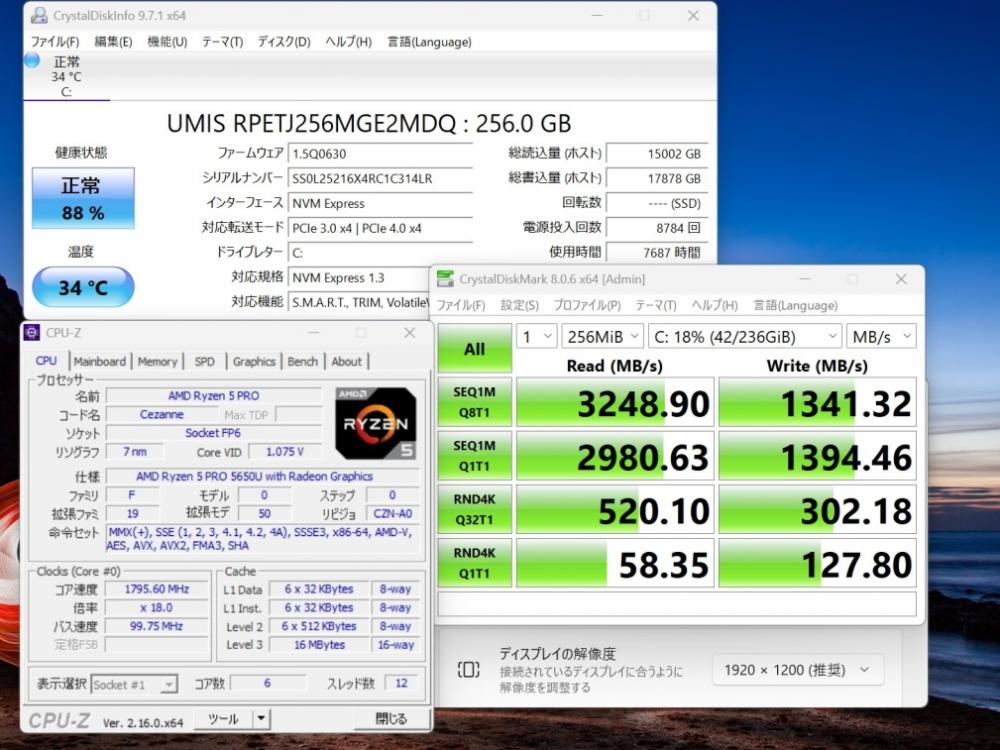Click the transfer mode field PCIe 3.0 x4

(x=380, y=228)
